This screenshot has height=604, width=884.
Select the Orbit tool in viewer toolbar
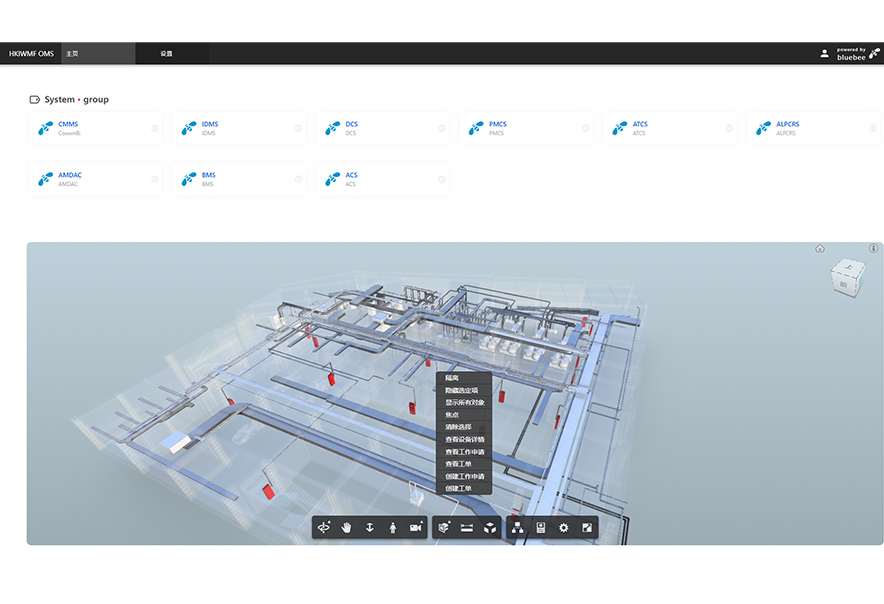point(323,528)
